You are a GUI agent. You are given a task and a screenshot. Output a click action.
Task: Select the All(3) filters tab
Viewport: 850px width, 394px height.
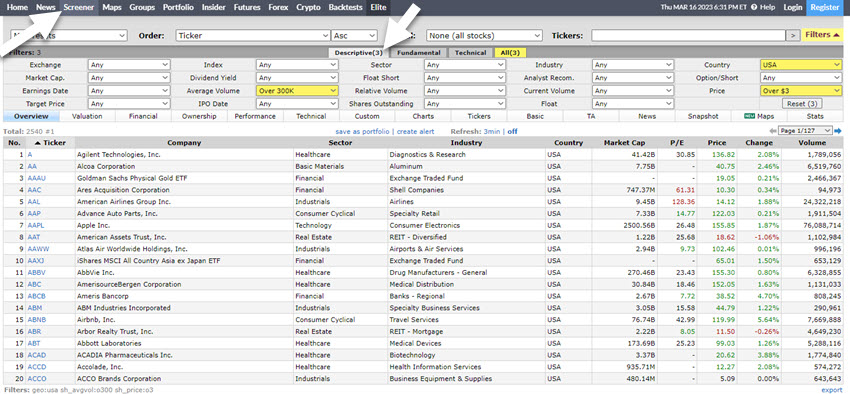(x=510, y=53)
